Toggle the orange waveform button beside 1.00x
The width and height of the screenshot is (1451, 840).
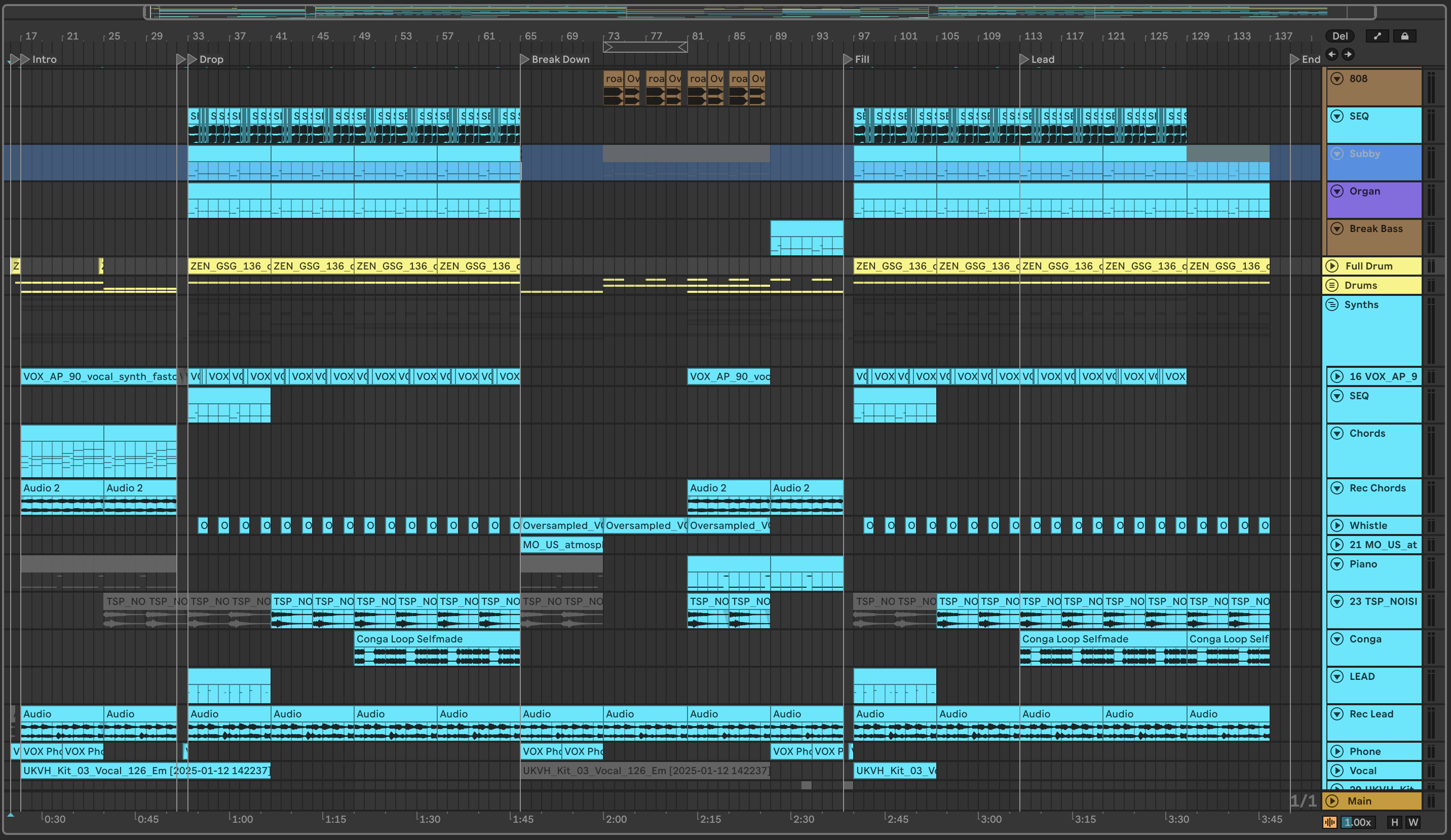(x=1329, y=822)
